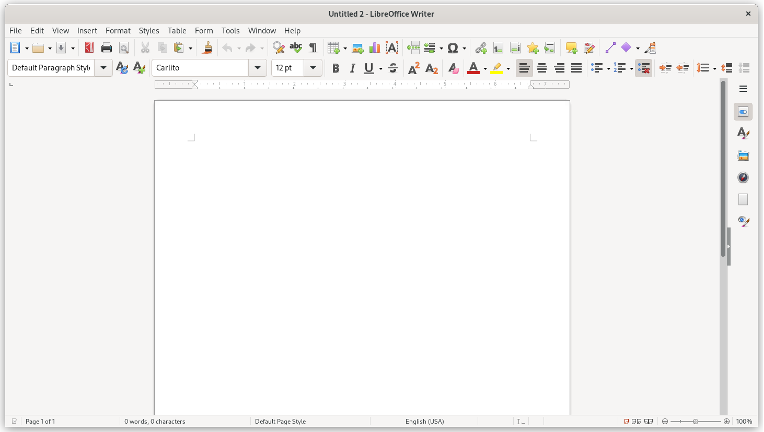Screen dimensions: 764x432
Task: Insert a chart from the toolbar
Action: [x=374, y=47]
